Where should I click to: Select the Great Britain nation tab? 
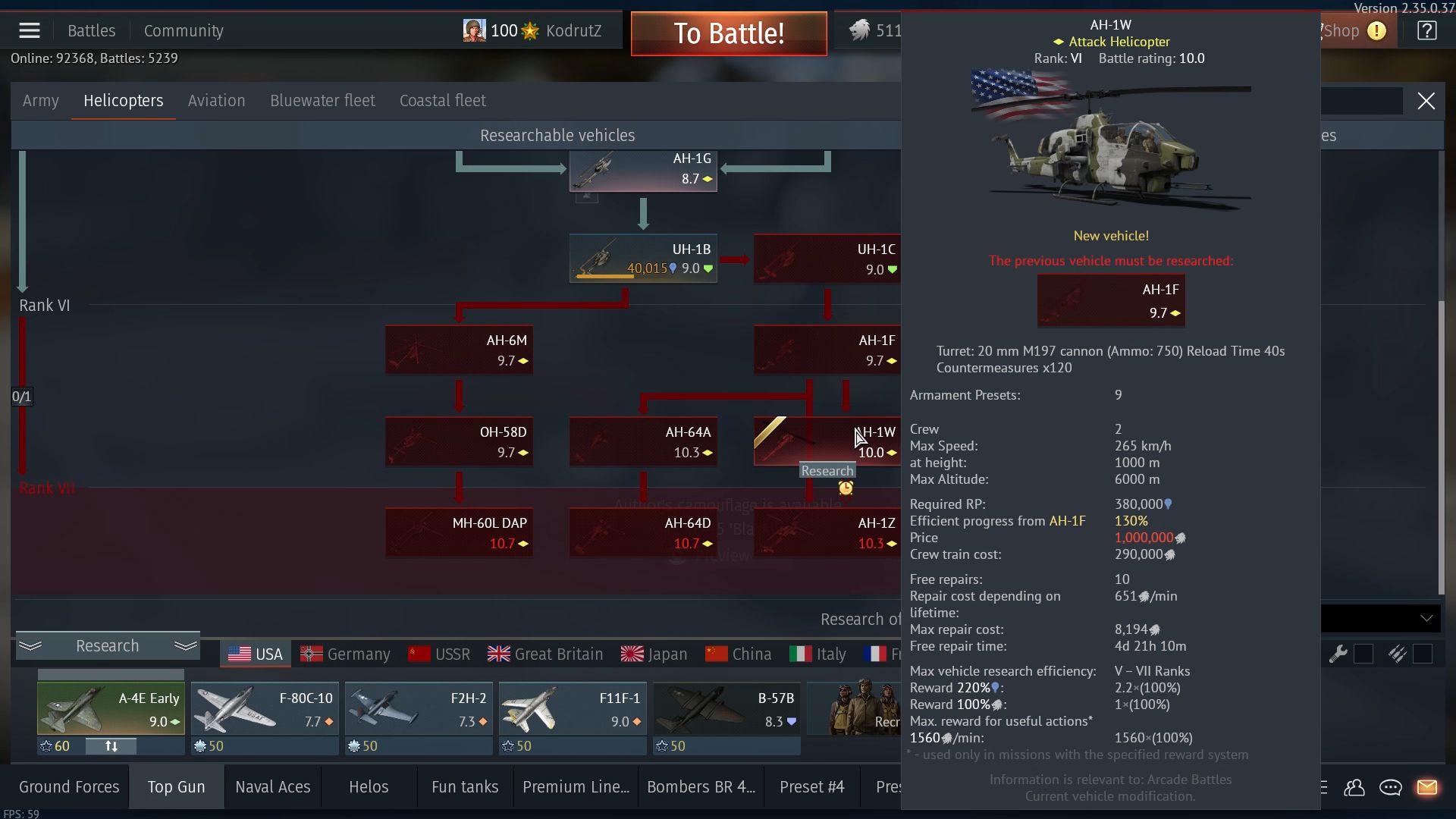pyautogui.click(x=545, y=654)
